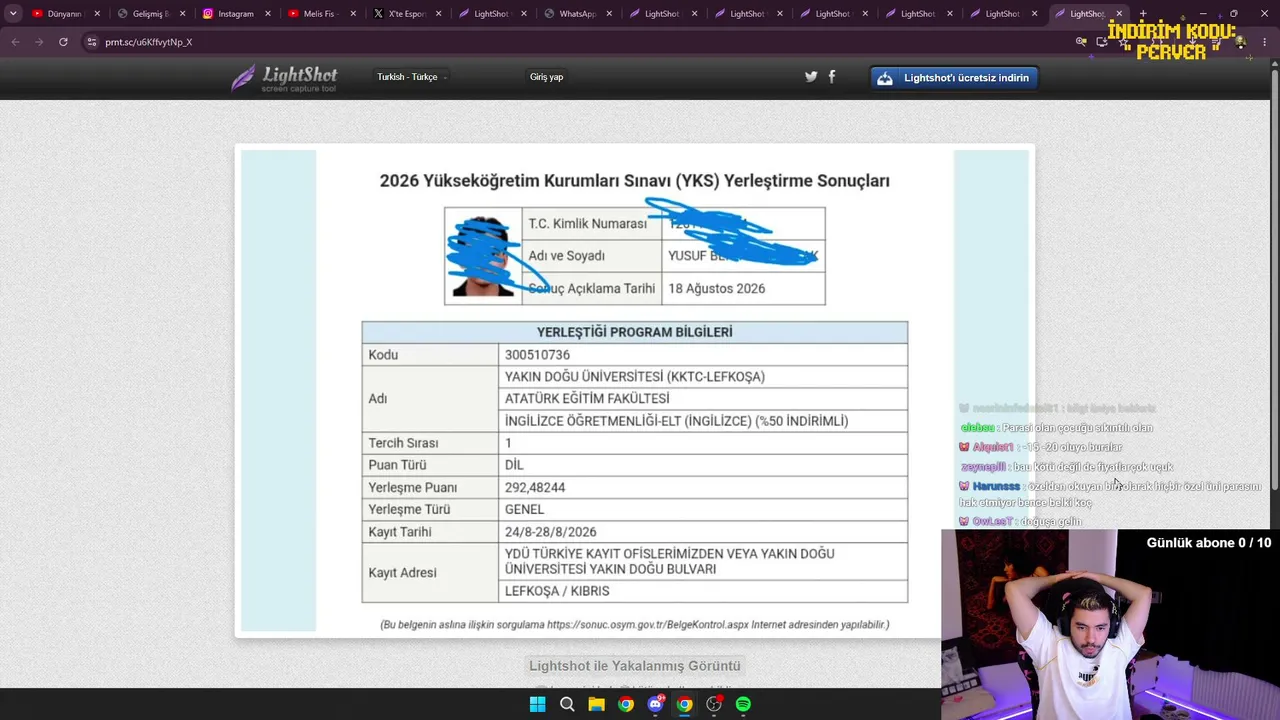This screenshot has height=720, width=1280.
Task: Open Discord from the taskbar
Action: tap(655, 704)
